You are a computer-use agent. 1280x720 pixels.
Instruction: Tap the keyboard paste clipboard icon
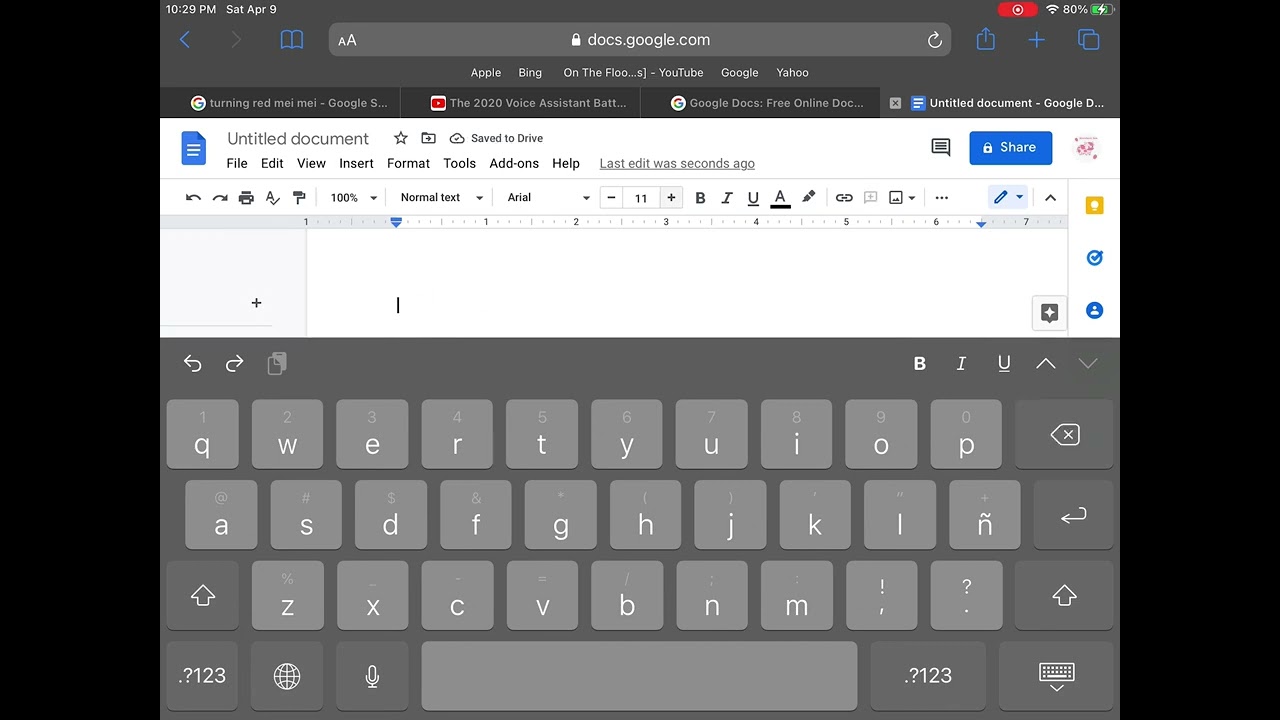click(277, 364)
